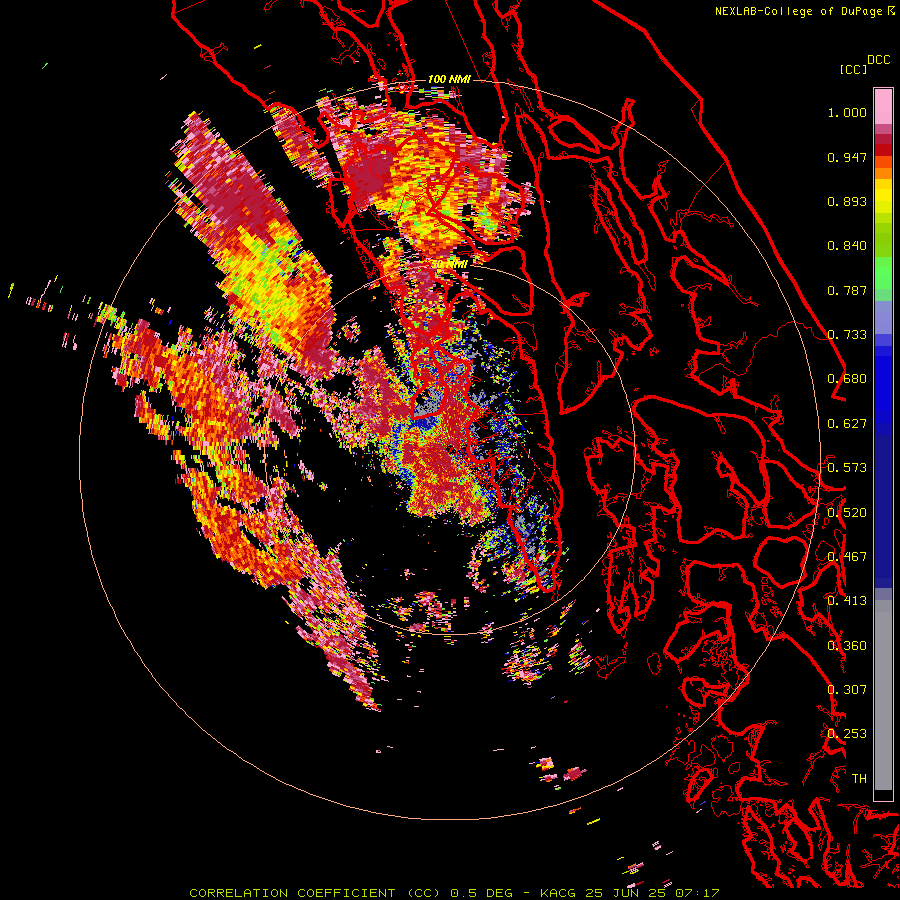Click the NEXLAB-College of DuPage watermark text
The height and width of the screenshot is (900, 900).
point(805,11)
